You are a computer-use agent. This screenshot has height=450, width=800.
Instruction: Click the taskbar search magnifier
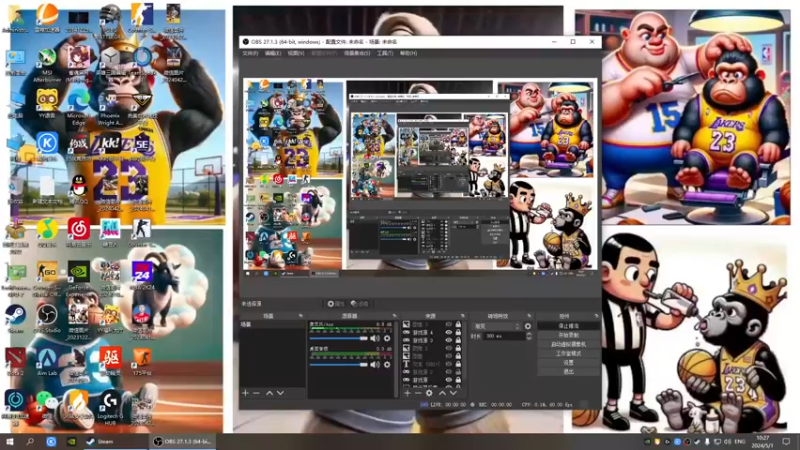[30, 442]
